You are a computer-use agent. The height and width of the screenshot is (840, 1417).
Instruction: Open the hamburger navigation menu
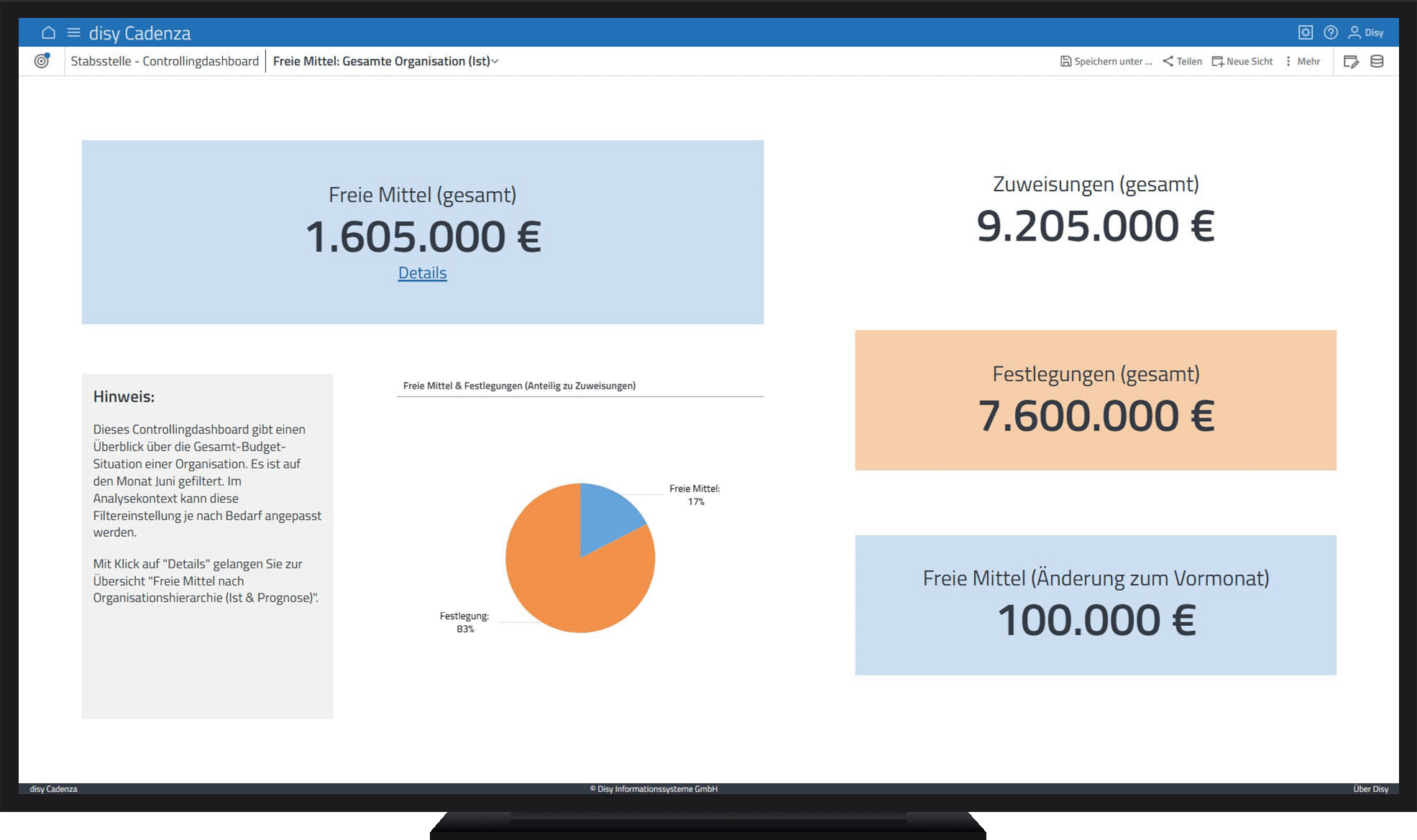(73, 33)
